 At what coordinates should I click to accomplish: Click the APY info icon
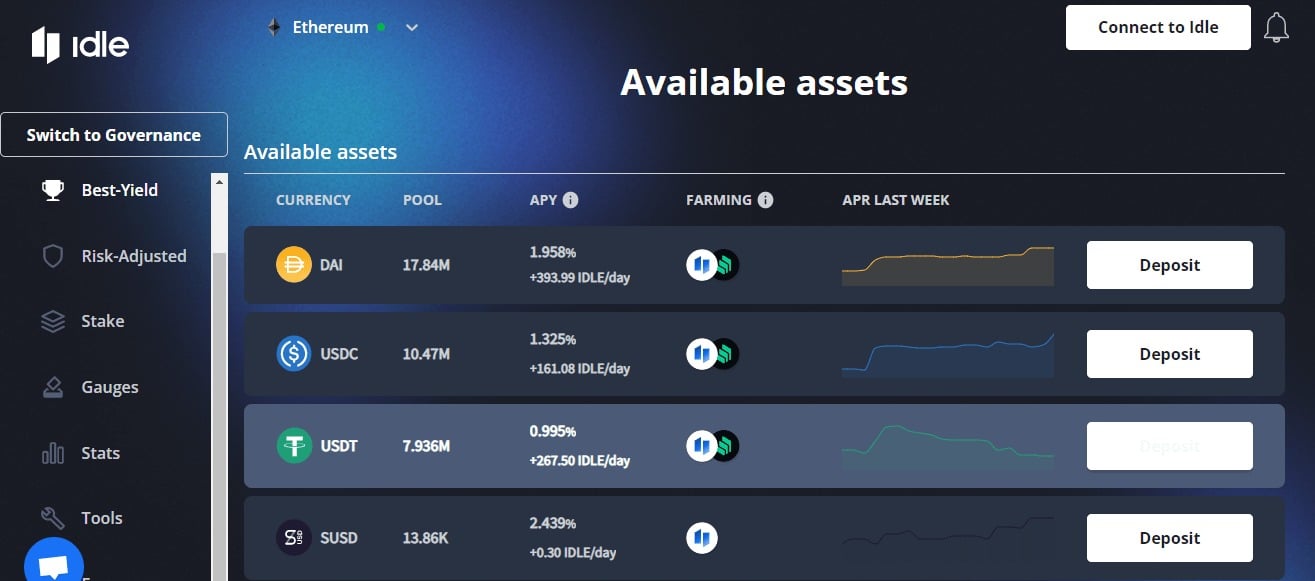click(x=570, y=200)
